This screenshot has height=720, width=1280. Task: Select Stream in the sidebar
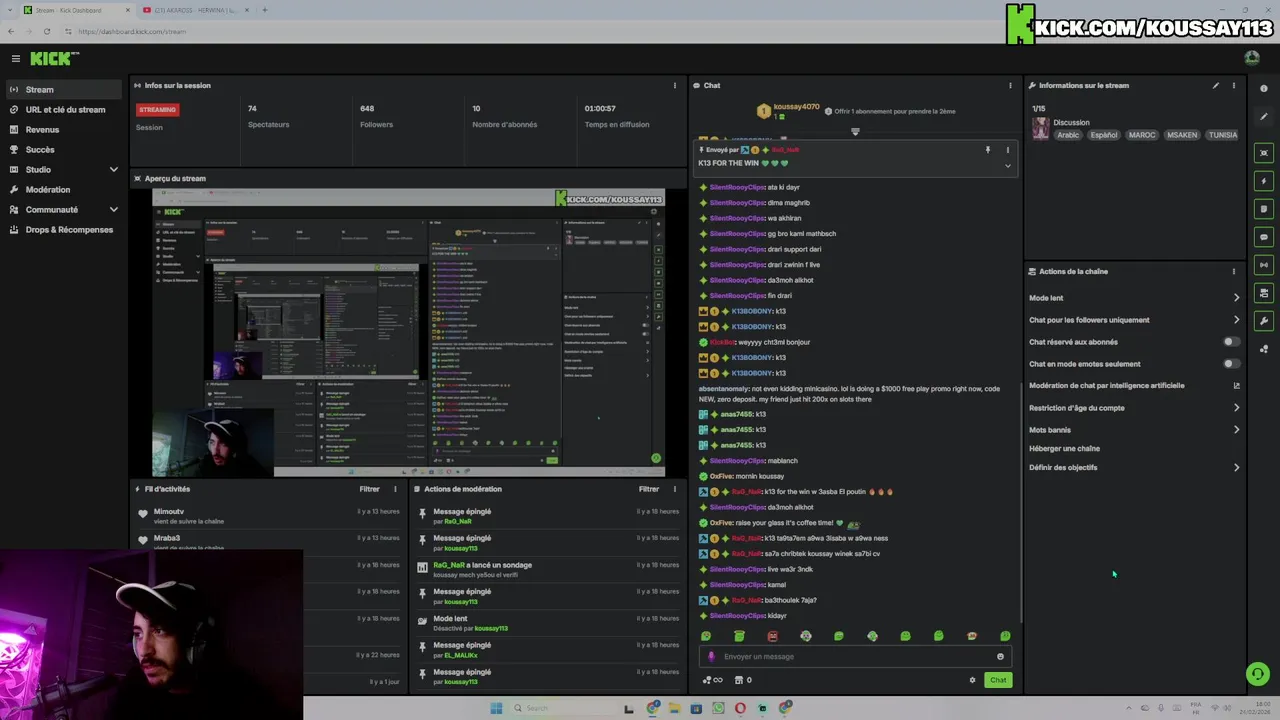[64, 90]
